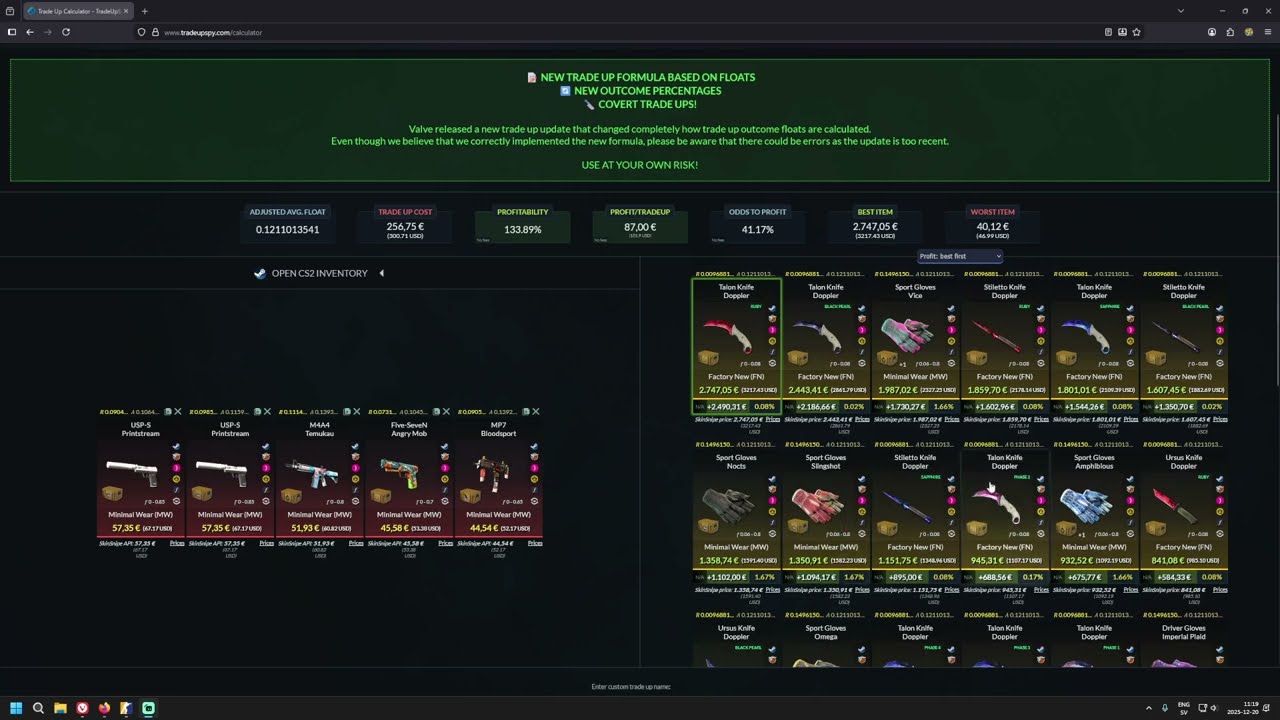Click inspect icon on Sport Gloves Vice outcome

[951, 363]
